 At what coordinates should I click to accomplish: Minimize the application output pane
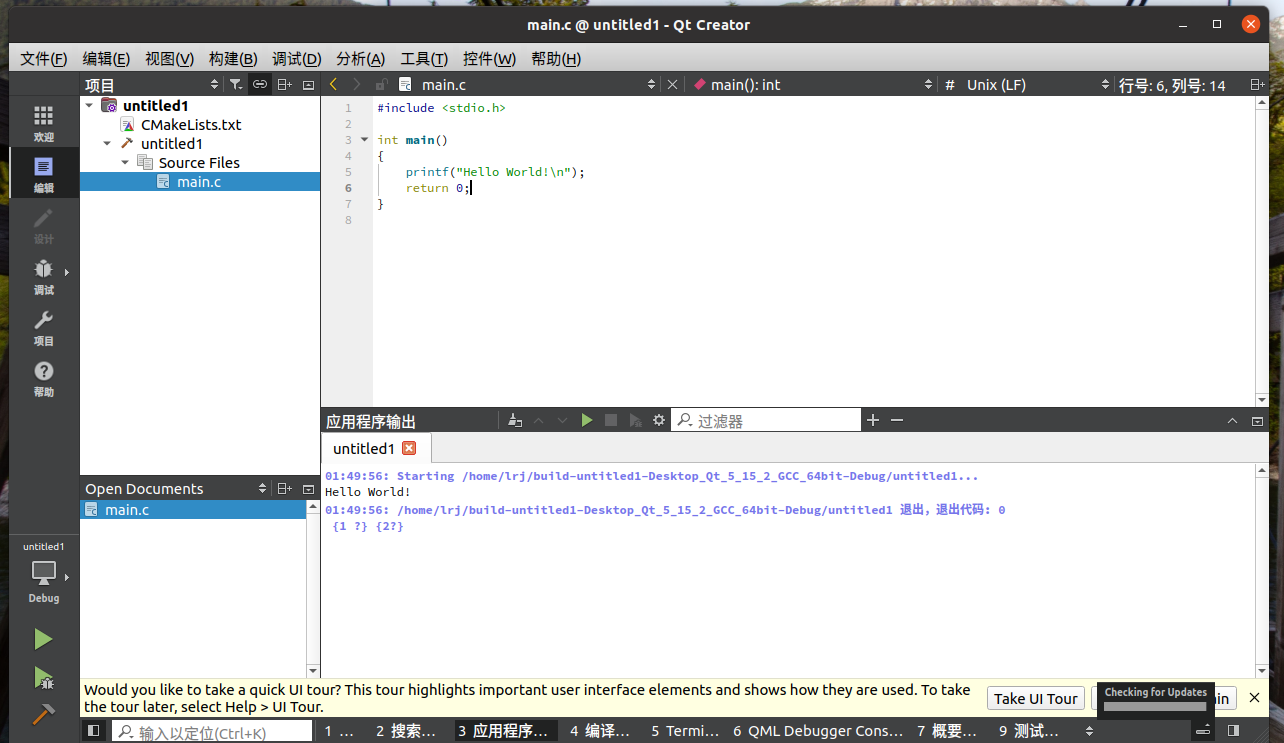[x=1257, y=421]
